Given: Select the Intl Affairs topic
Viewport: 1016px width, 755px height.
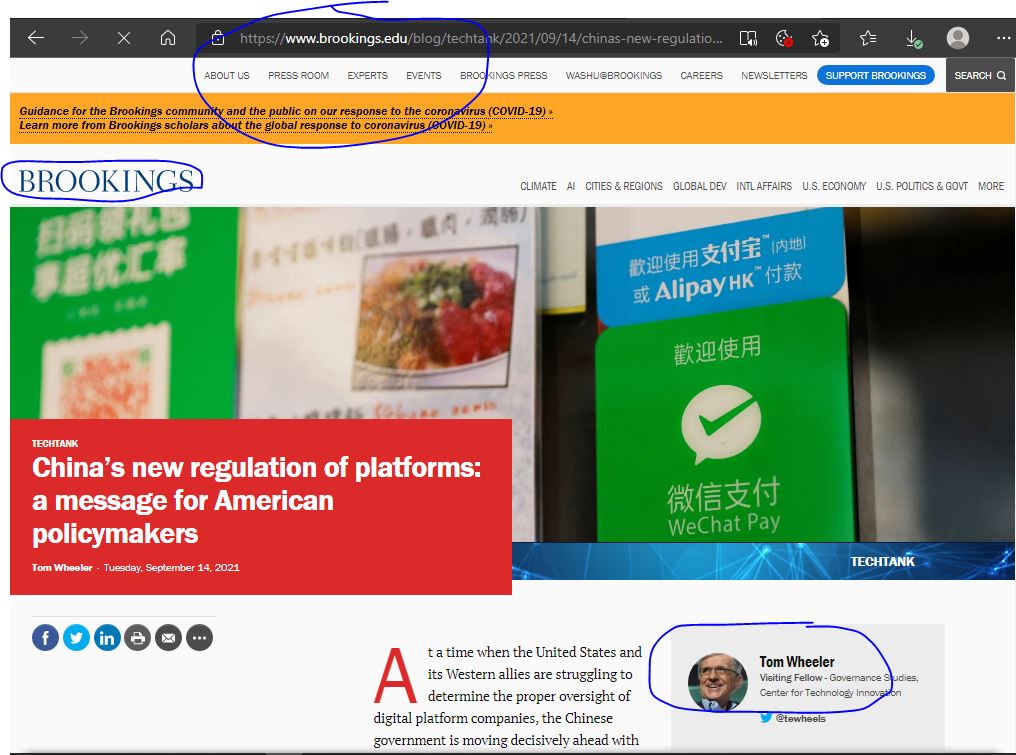Looking at the screenshot, I should (x=764, y=186).
